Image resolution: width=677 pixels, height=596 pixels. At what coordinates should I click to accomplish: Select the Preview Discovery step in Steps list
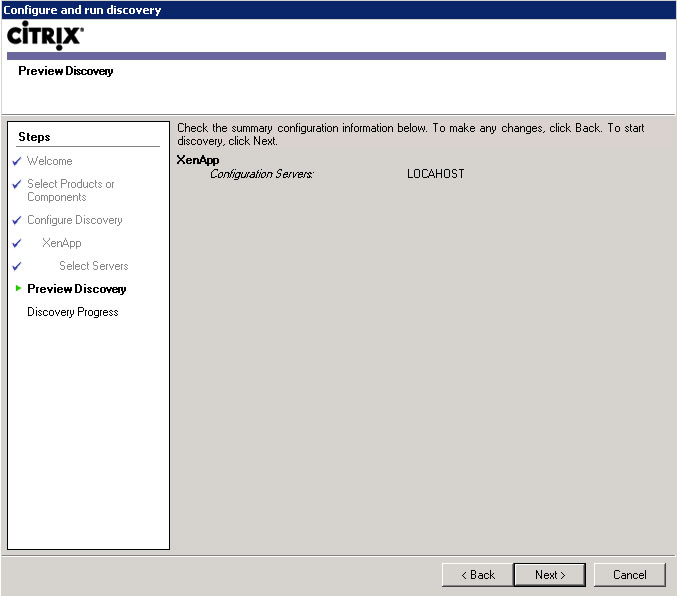click(x=76, y=289)
